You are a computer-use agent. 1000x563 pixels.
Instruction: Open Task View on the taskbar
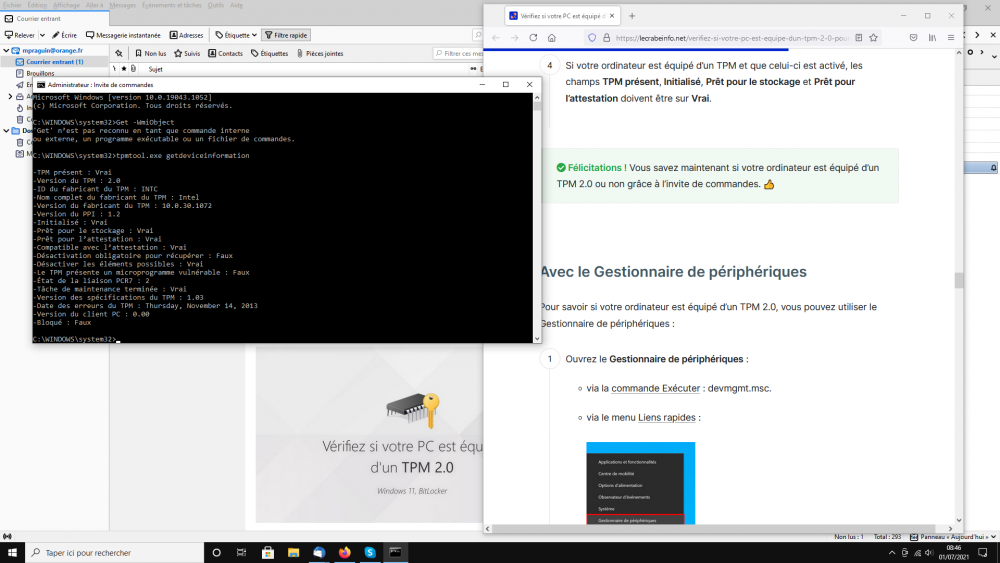[241, 552]
